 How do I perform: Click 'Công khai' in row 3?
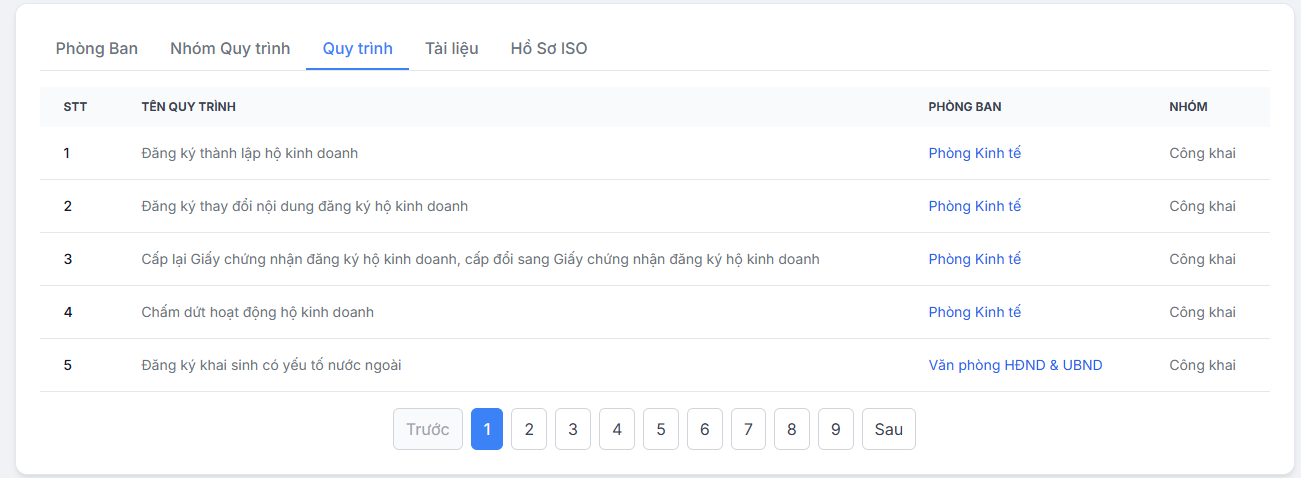pos(1202,259)
